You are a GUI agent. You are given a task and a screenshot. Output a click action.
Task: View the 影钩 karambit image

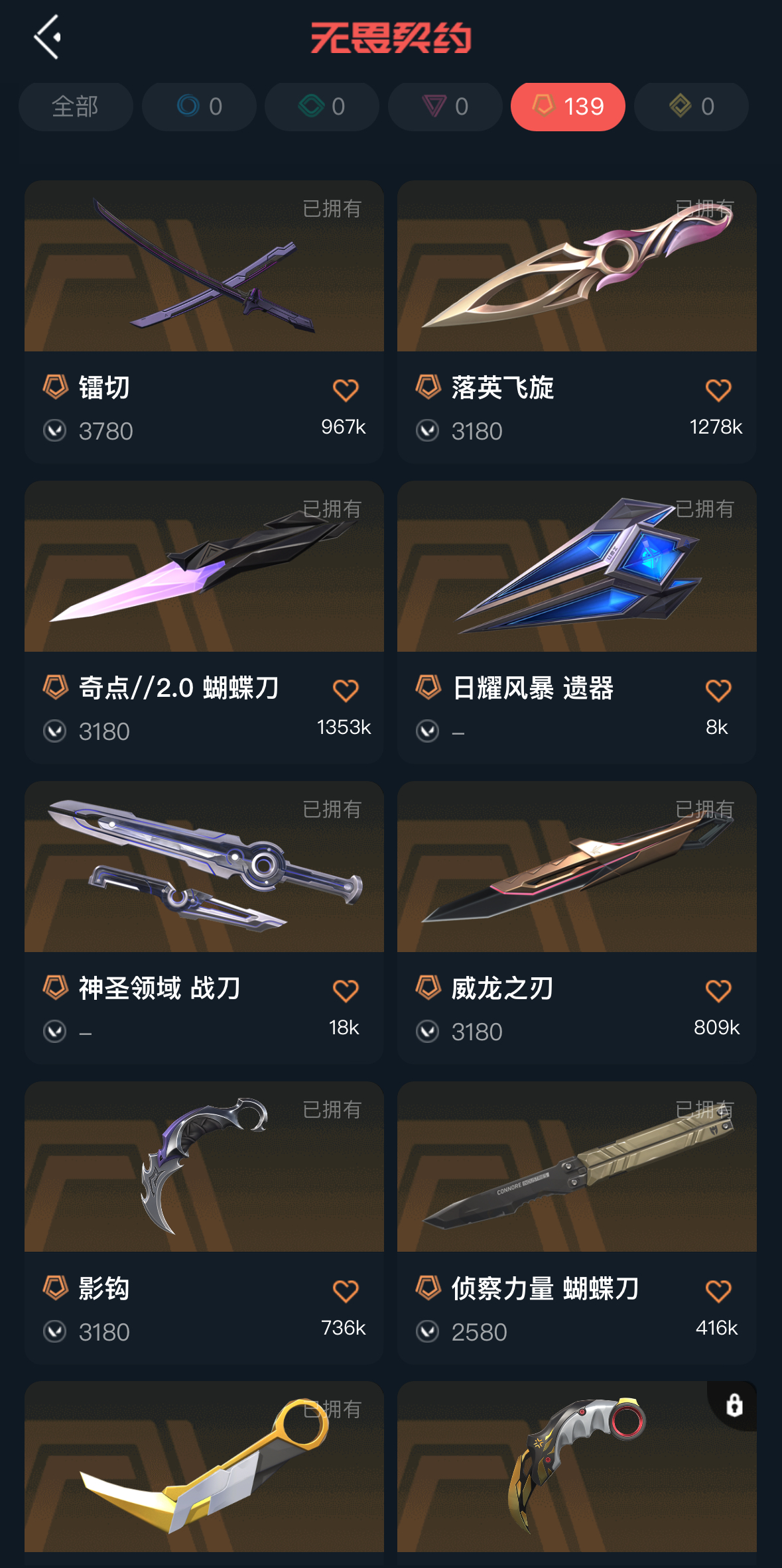tap(204, 1167)
